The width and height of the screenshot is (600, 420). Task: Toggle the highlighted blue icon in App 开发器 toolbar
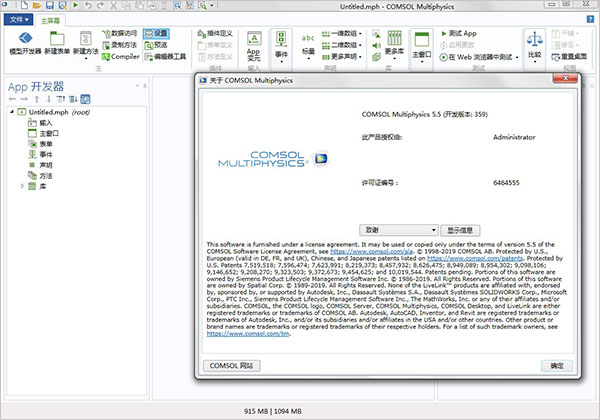pos(85,99)
